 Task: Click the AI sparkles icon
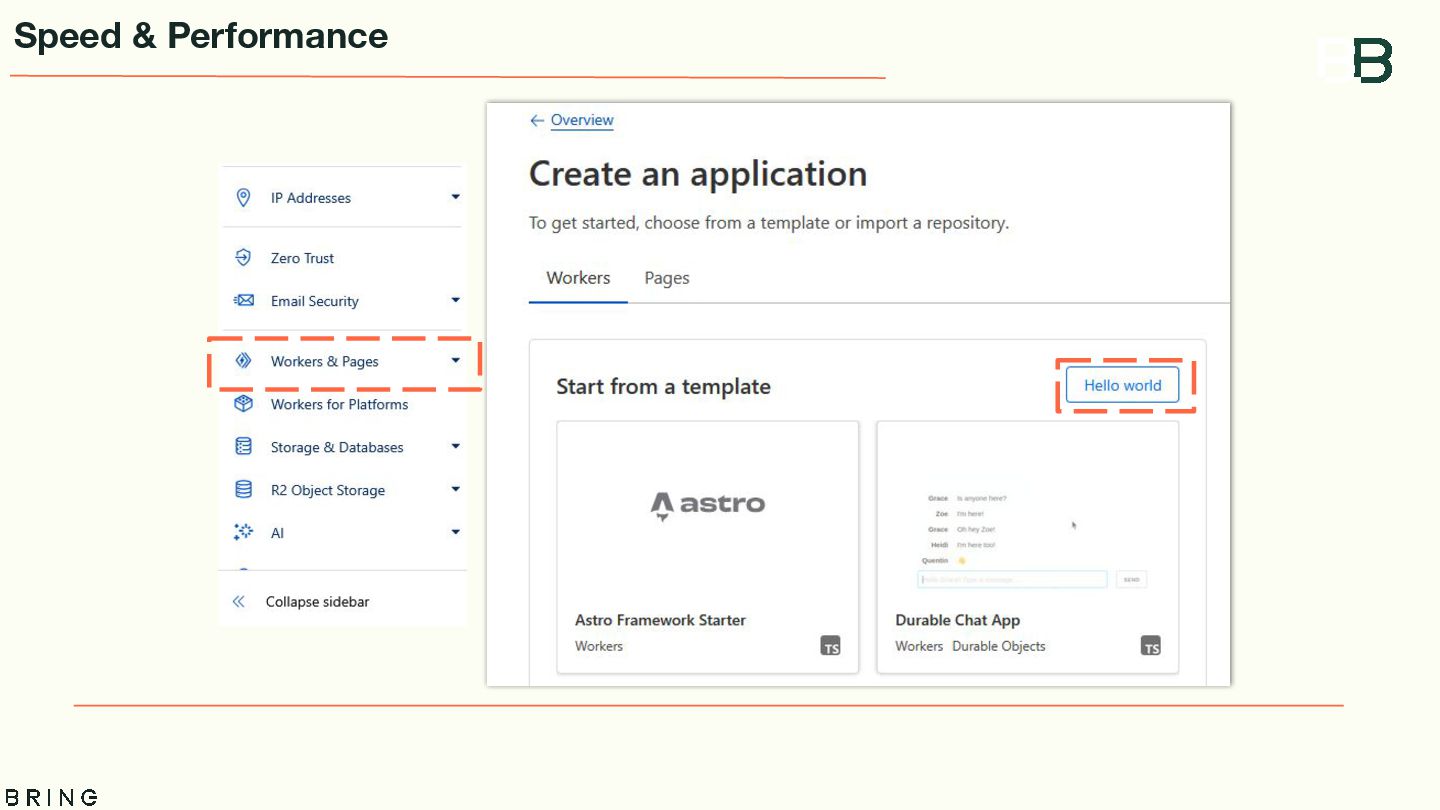click(243, 532)
